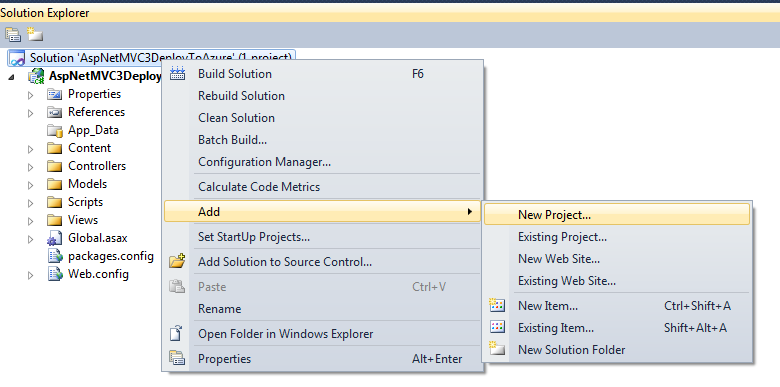The height and width of the screenshot is (387, 780).
Task: Click the New Solution Folder toolbar icon
Action: 35,34
